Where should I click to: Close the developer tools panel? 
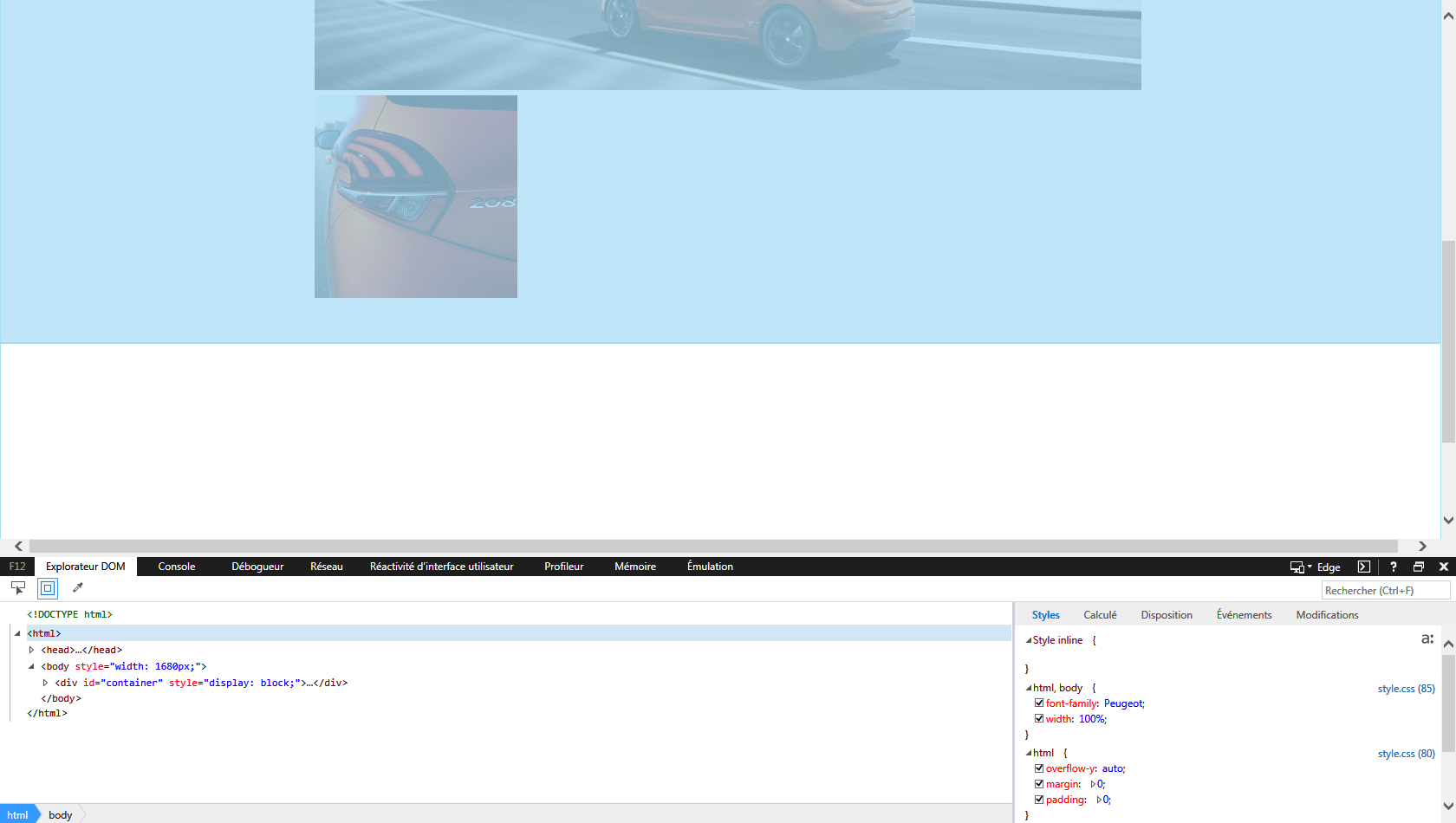[x=1444, y=567]
